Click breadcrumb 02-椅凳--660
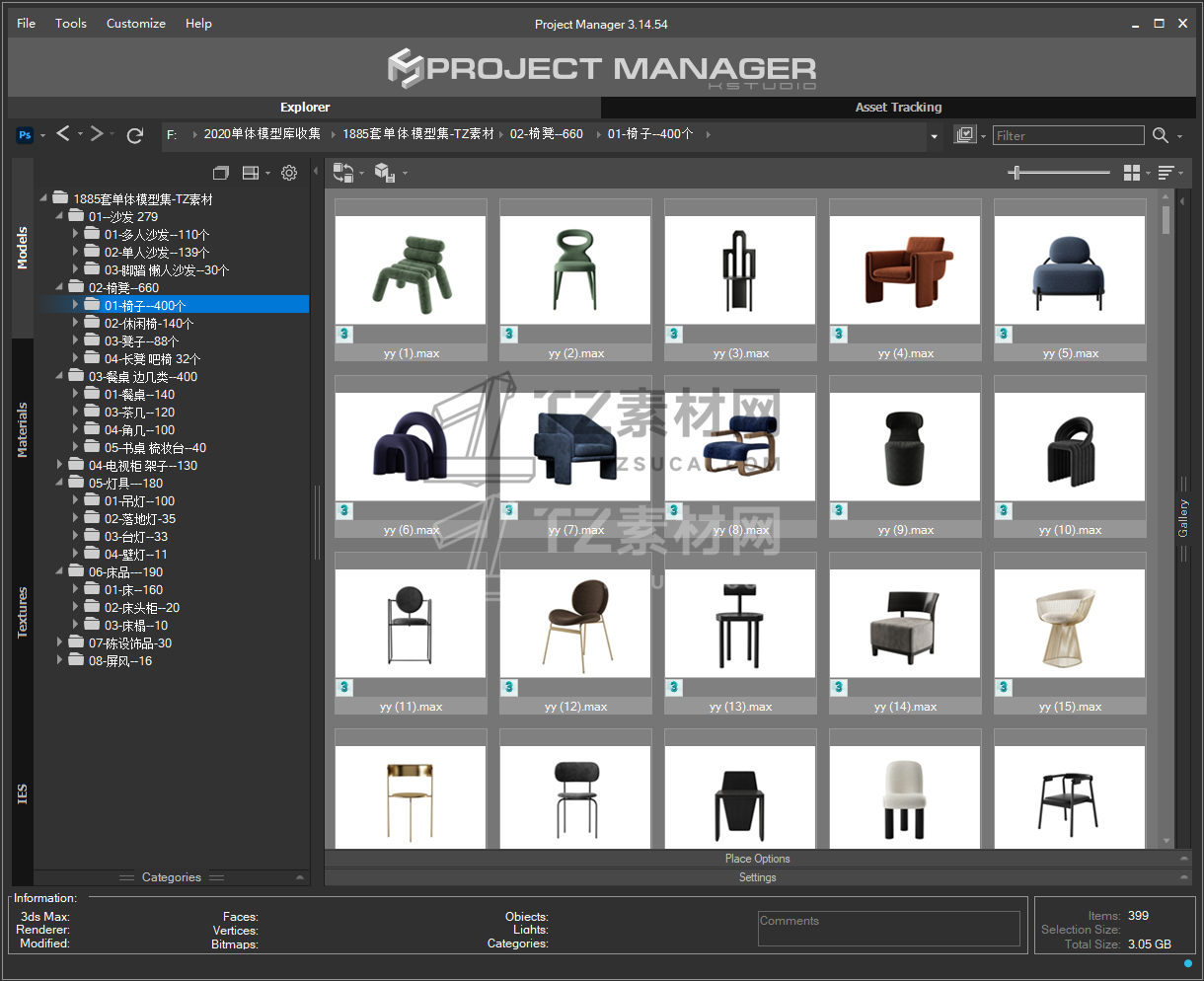Viewport: 1204px width, 981px height. 547,134
